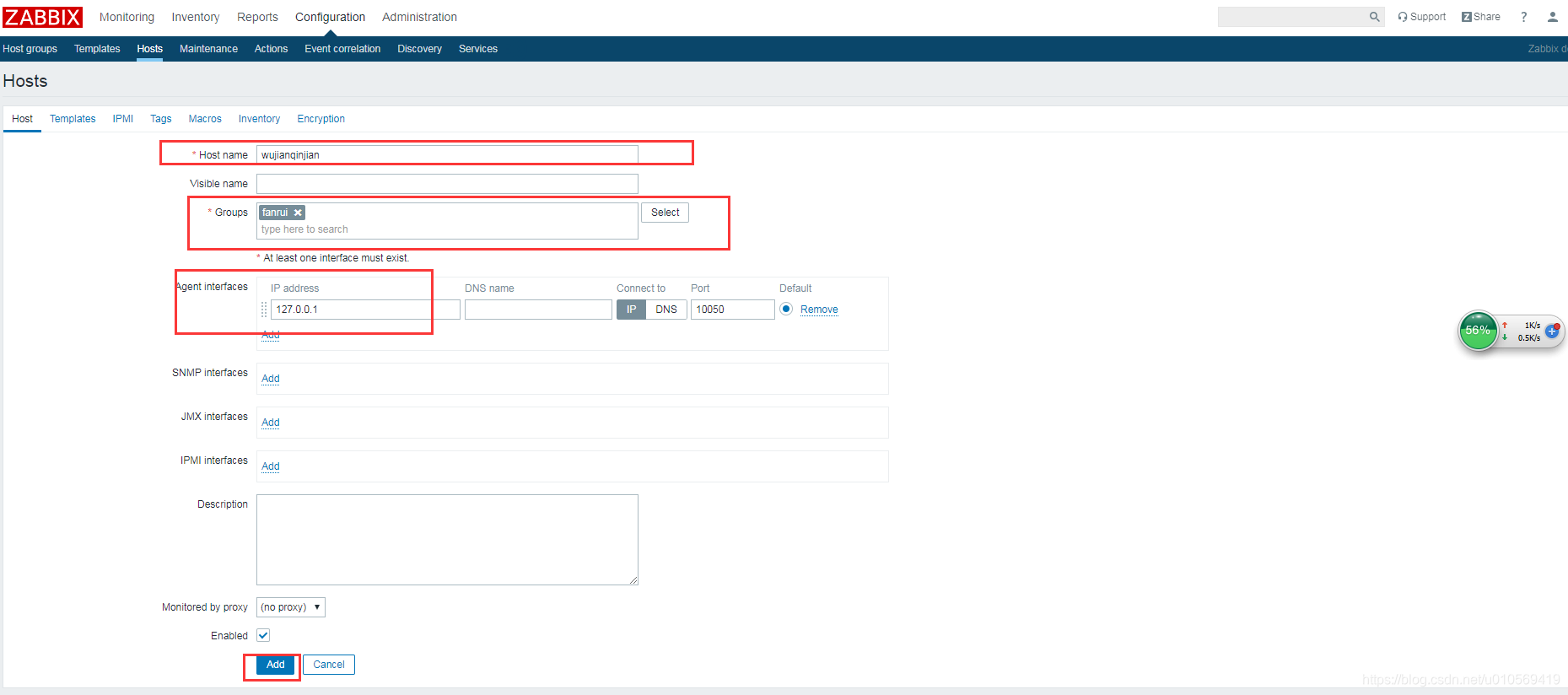This screenshot has width=1568, height=695.
Task: Click the Zabbix logo
Action: 42,17
